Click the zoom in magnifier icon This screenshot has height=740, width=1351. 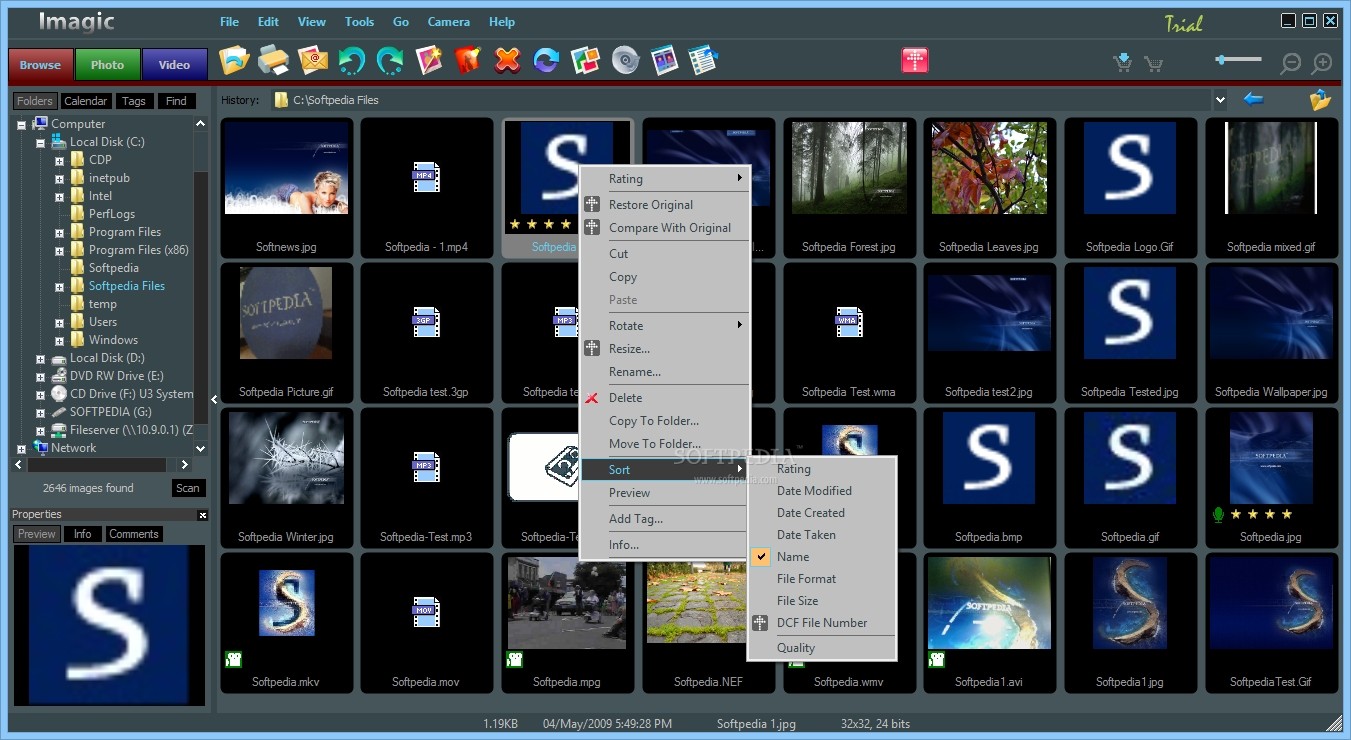[1322, 63]
